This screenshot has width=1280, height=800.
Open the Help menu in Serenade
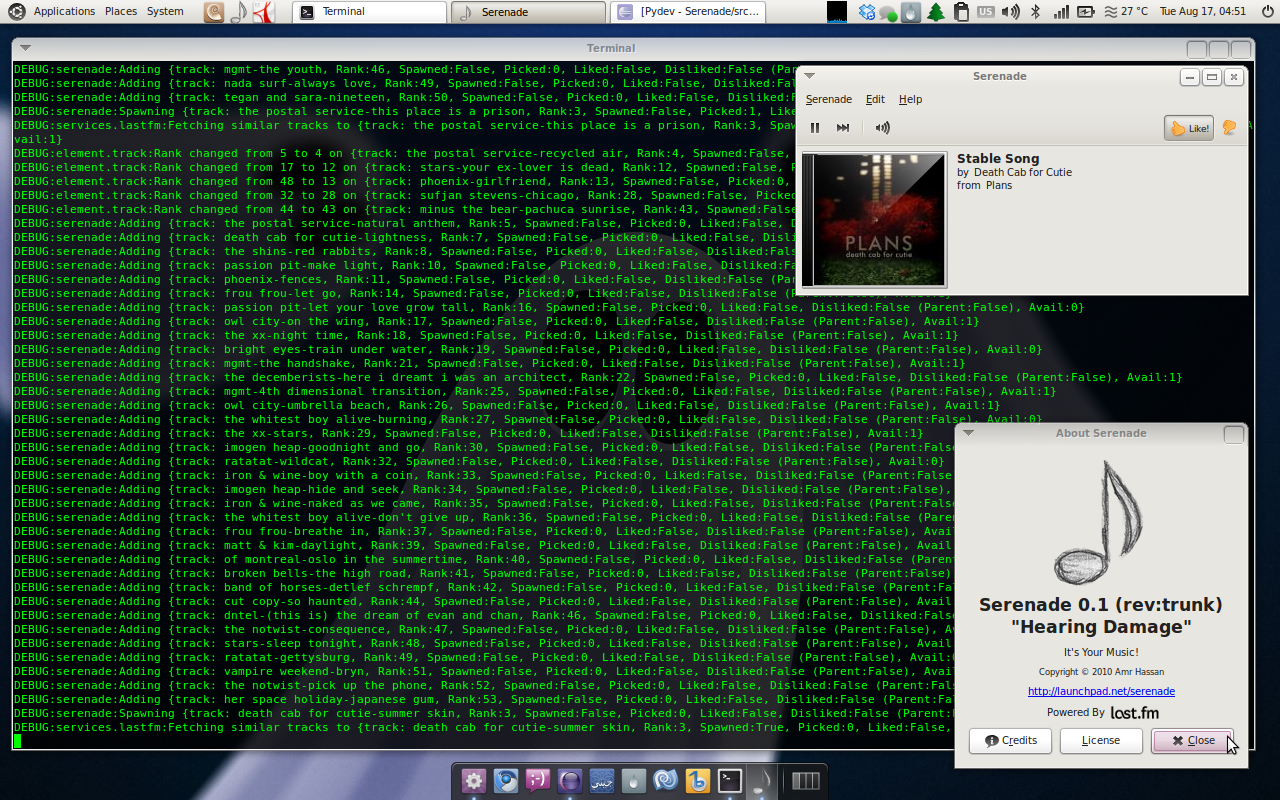point(910,99)
